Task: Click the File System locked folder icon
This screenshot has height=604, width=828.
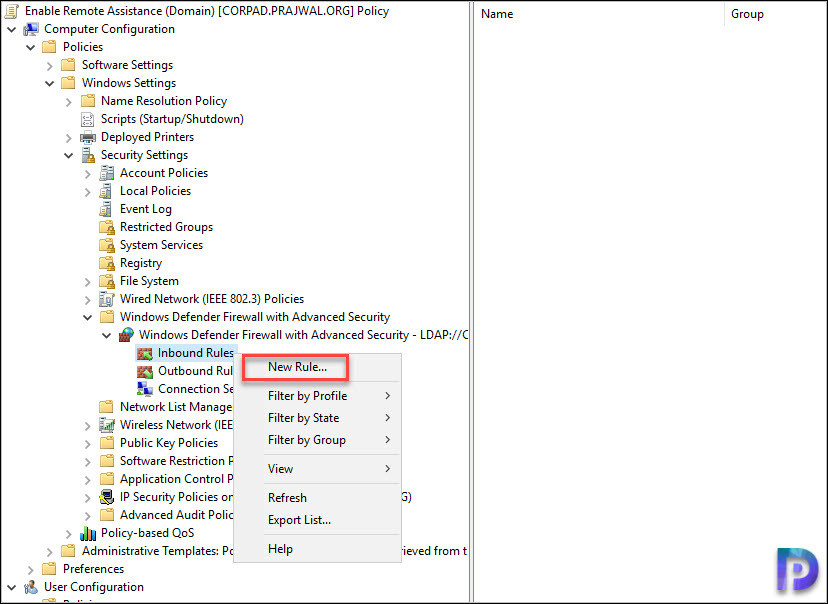Action: tap(107, 281)
